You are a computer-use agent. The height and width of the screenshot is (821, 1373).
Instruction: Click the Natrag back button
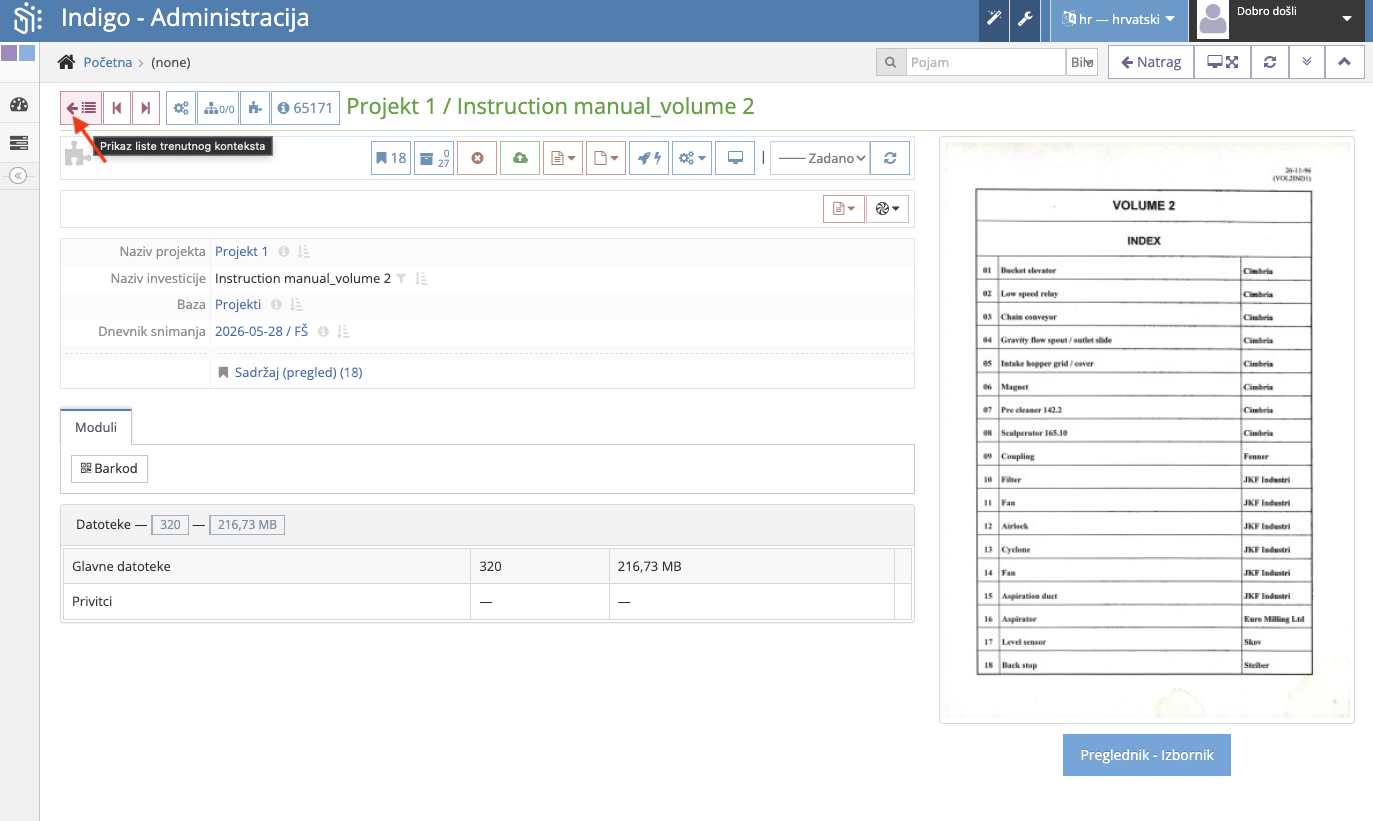[x=1151, y=62]
